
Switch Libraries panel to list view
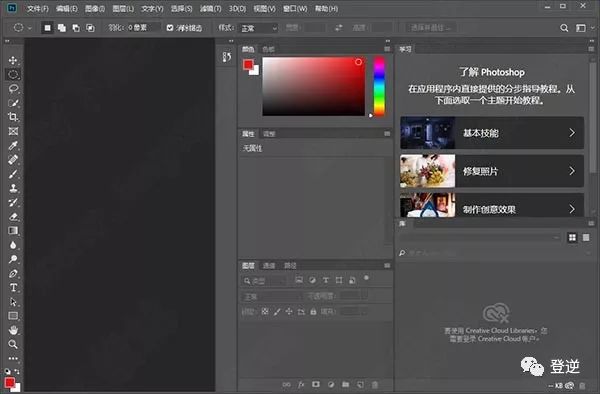(x=586, y=238)
